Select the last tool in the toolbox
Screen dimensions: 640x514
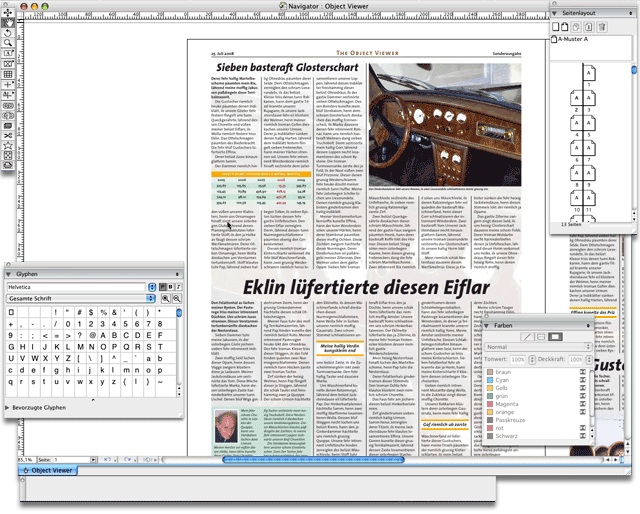(8, 165)
